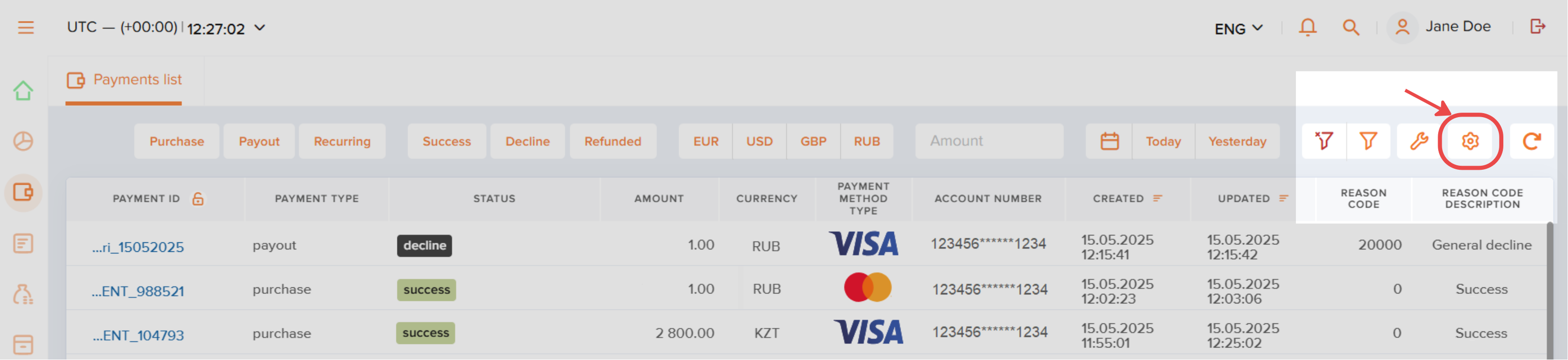The width and height of the screenshot is (1568, 360).
Task: Open the filter funnel icon
Action: click(1369, 141)
